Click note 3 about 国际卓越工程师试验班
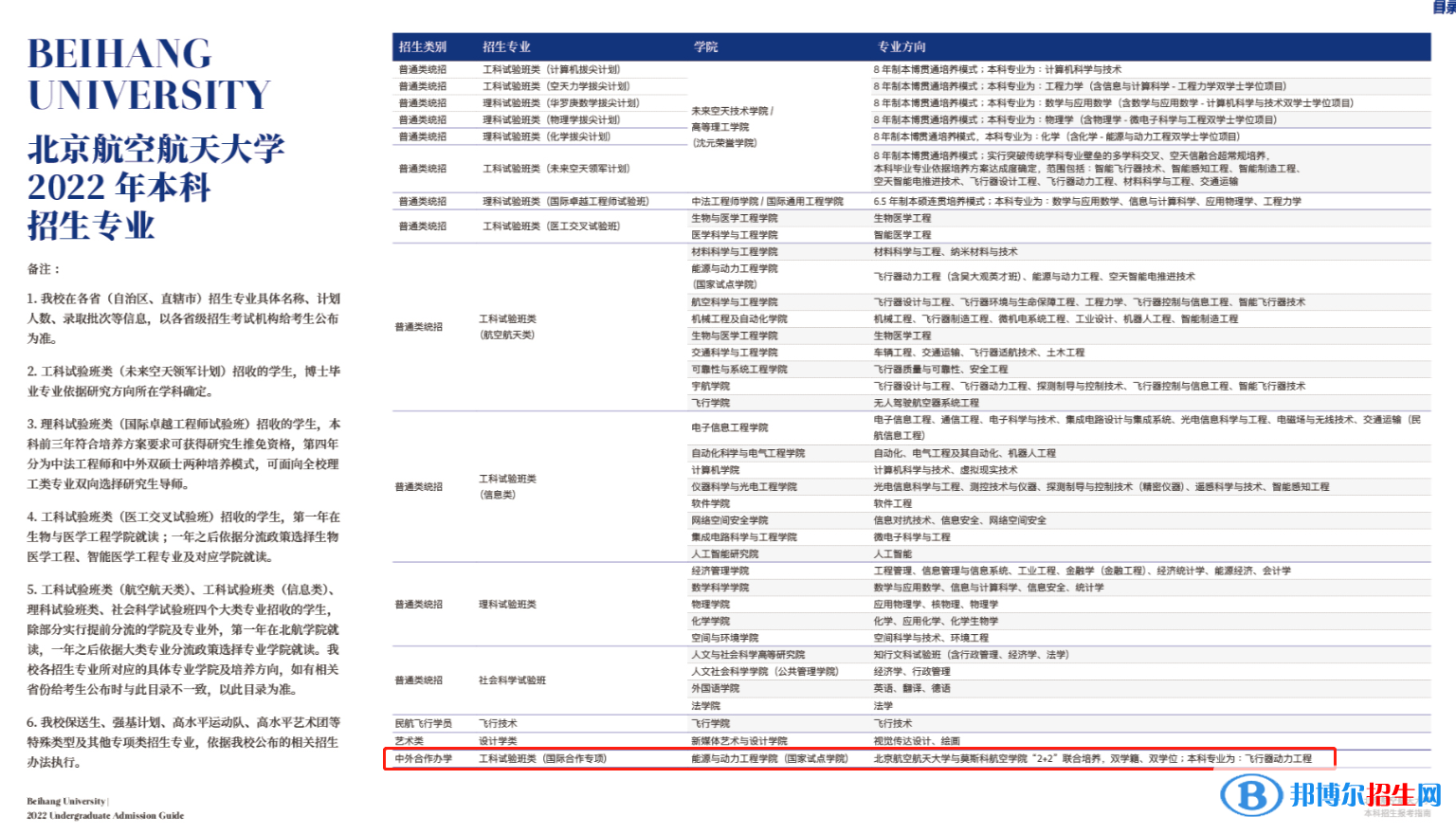This screenshot has height=834, width=1456. [183, 454]
